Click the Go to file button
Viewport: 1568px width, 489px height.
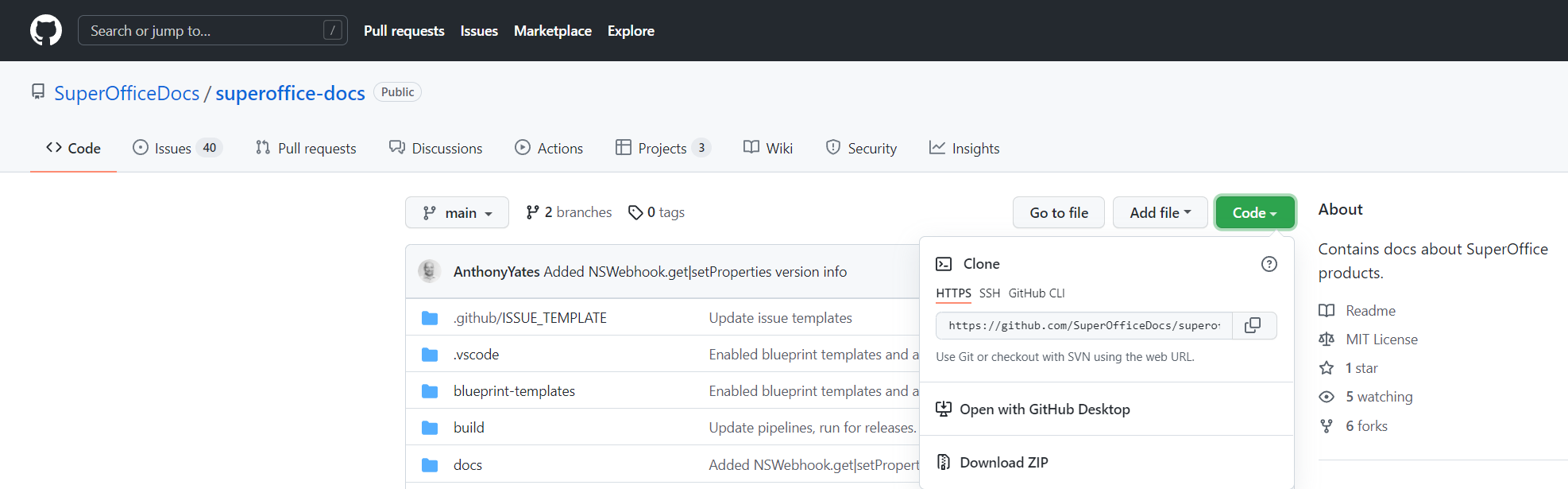coord(1059,212)
